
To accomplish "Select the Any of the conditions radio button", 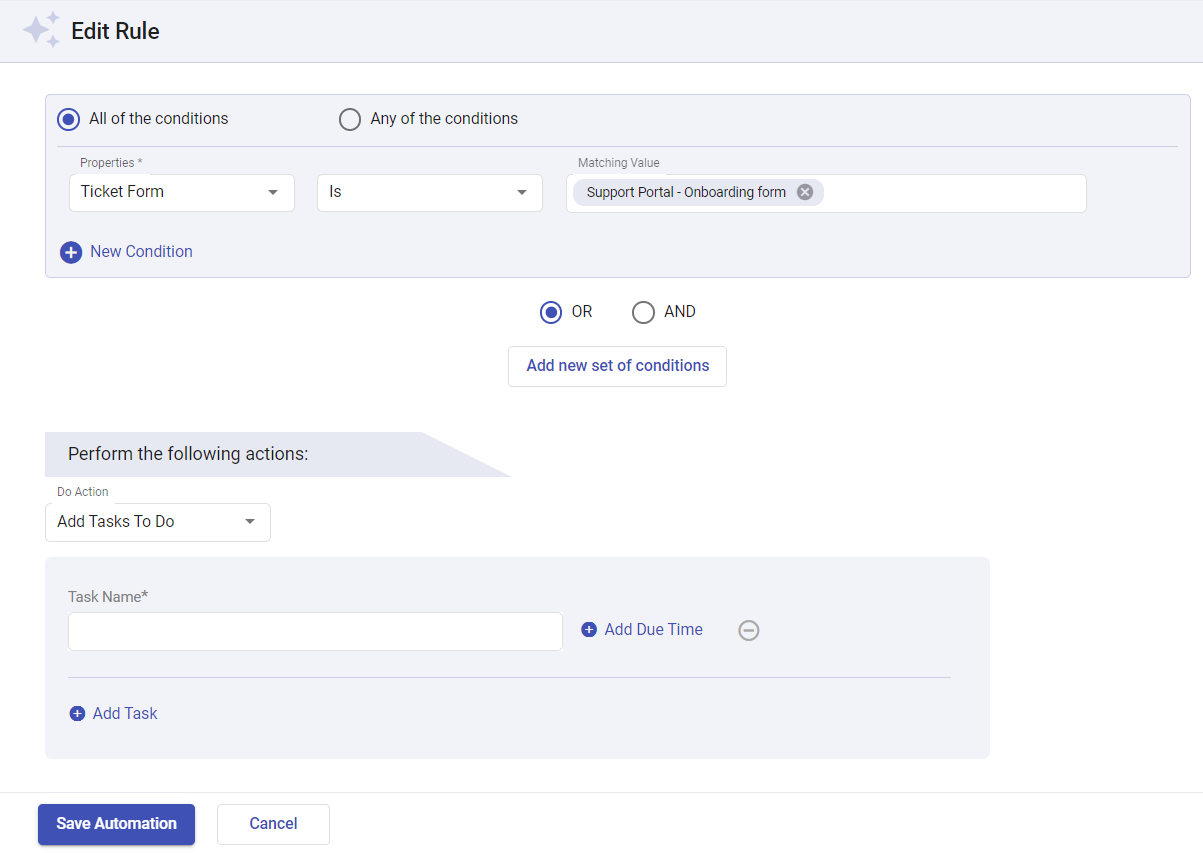I will 350,118.
